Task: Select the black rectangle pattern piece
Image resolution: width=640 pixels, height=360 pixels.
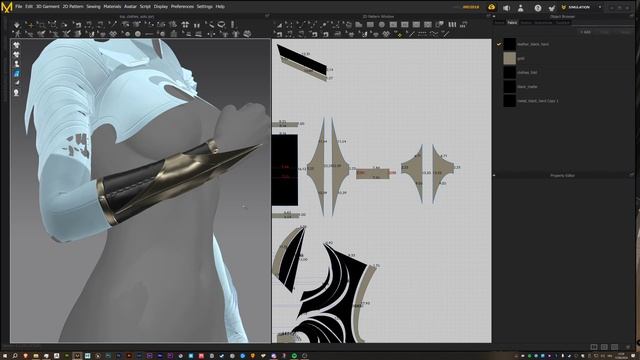Action: click(x=285, y=170)
